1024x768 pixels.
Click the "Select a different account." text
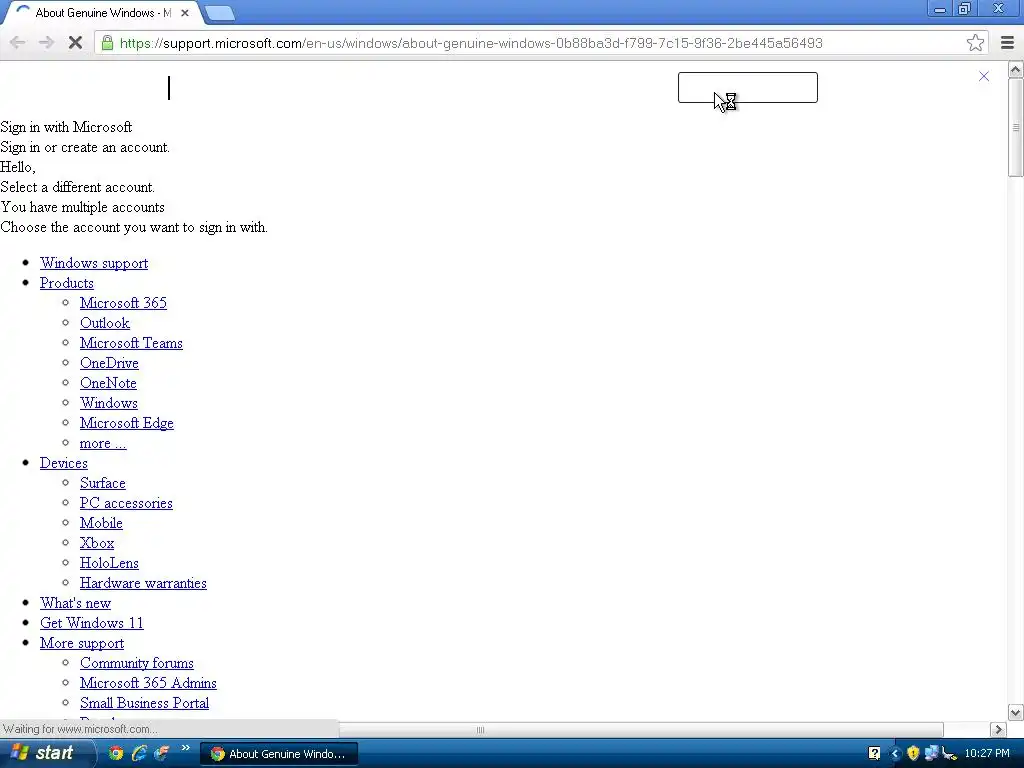point(78,187)
